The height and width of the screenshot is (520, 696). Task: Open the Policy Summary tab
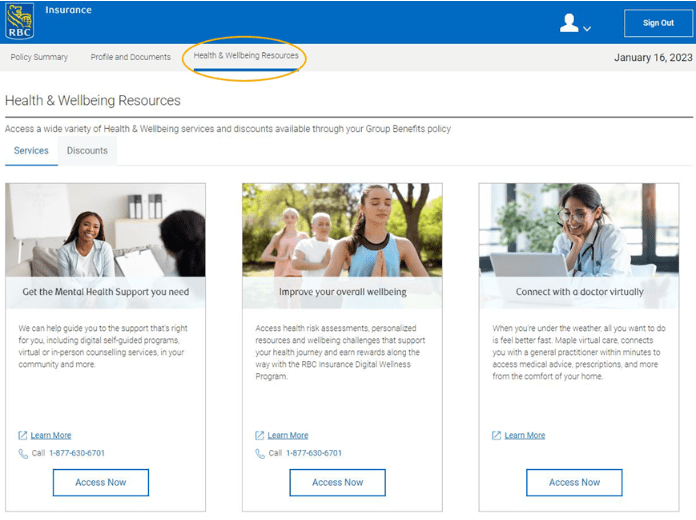(x=39, y=57)
